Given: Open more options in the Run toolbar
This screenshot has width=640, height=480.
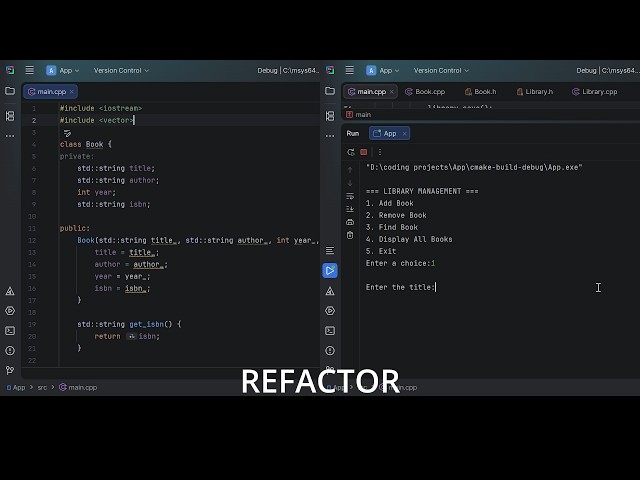Looking at the screenshot, I should click(x=380, y=152).
